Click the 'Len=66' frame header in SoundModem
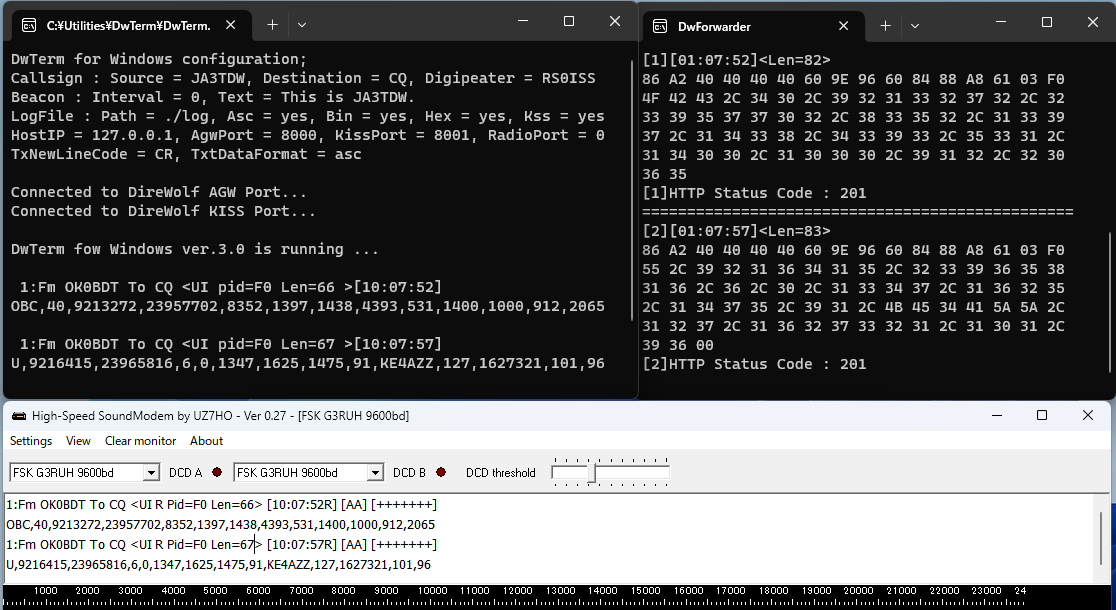Image resolution: width=1116 pixels, height=610 pixels. [x=221, y=505]
